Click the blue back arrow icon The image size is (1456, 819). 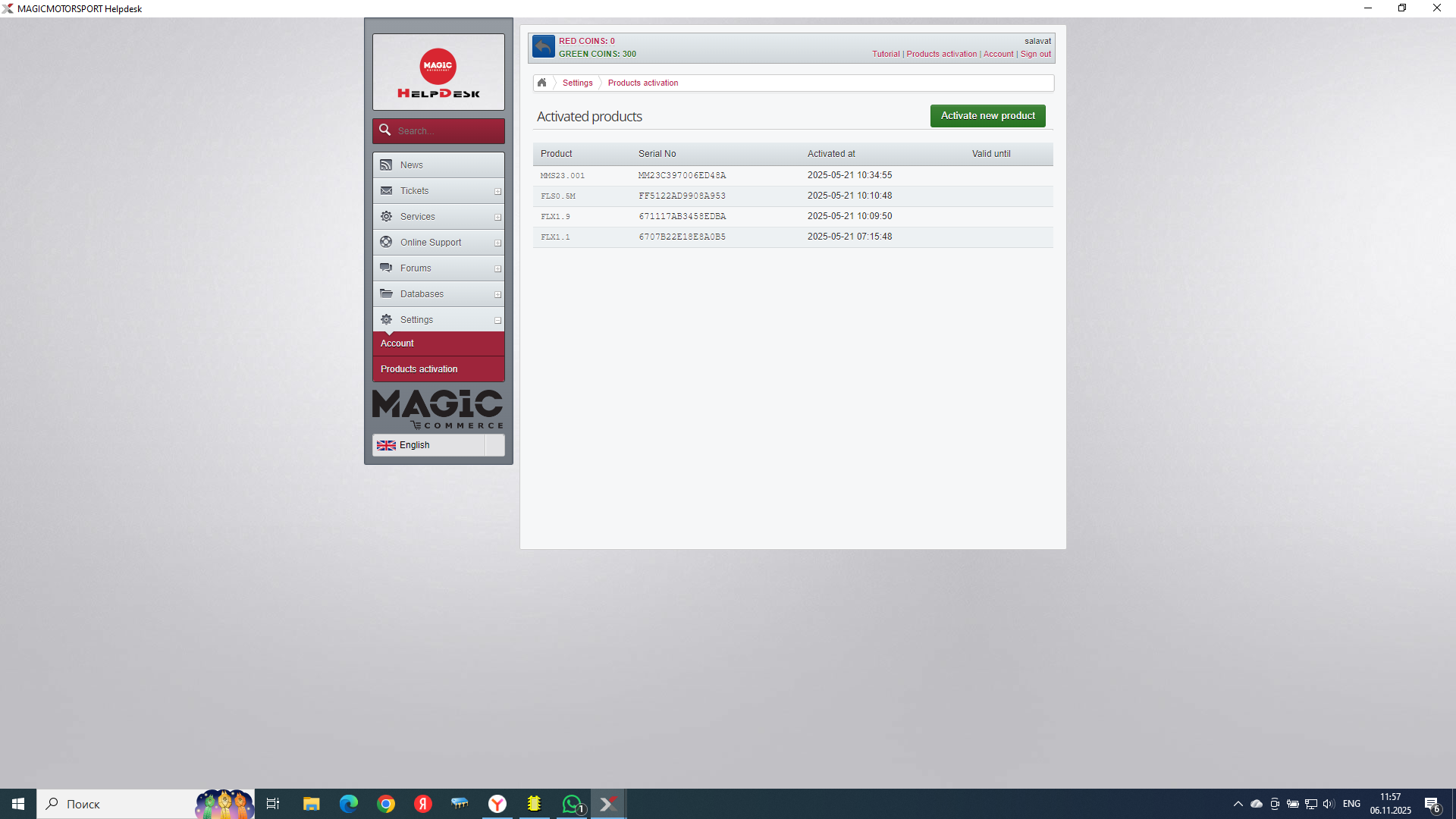point(543,47)
